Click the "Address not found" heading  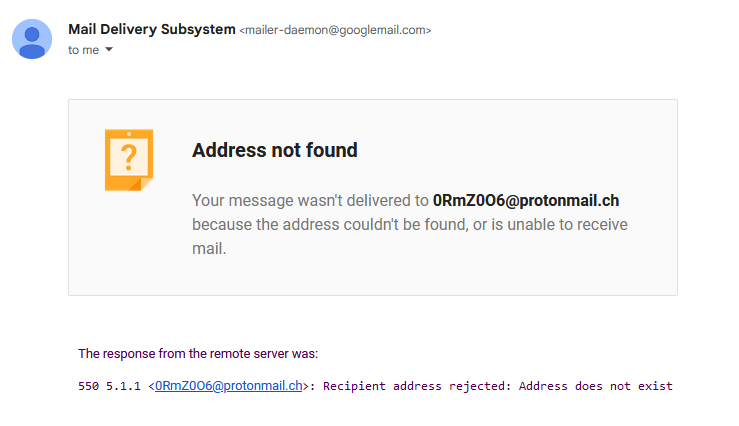(x=275, y=150)
